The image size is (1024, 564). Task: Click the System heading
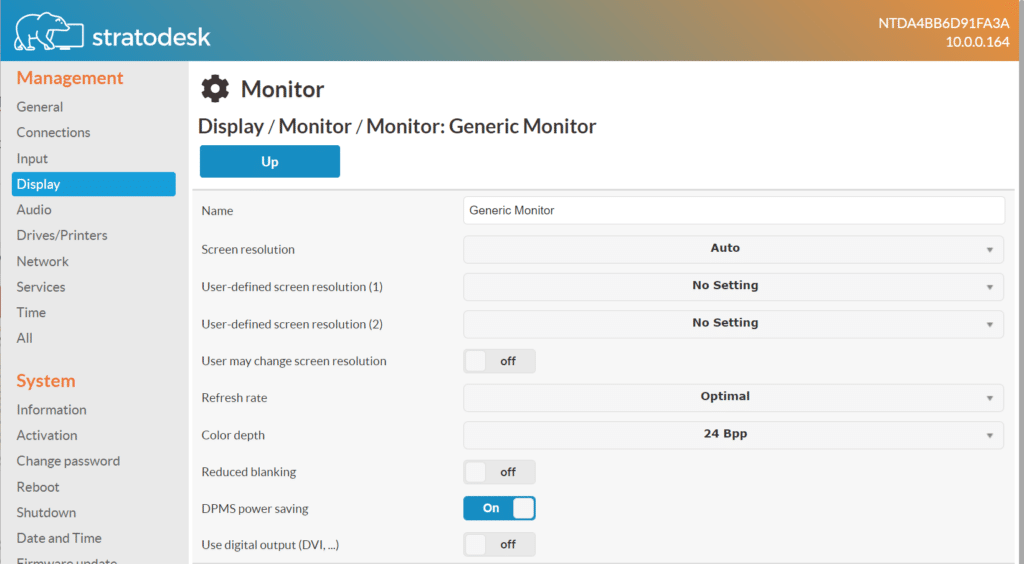pyautogui.click(x=46, y=381)
